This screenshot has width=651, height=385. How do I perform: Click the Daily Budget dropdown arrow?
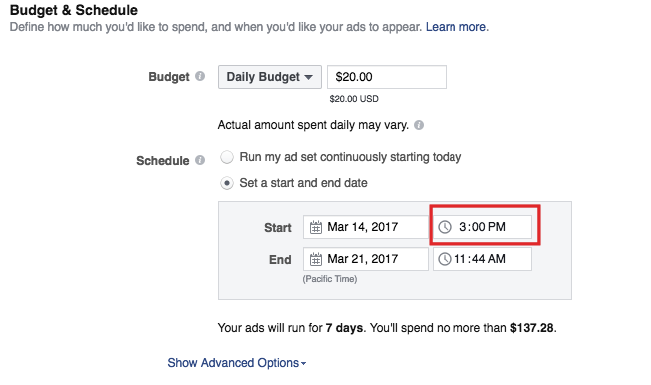click(x=308, y=77)
